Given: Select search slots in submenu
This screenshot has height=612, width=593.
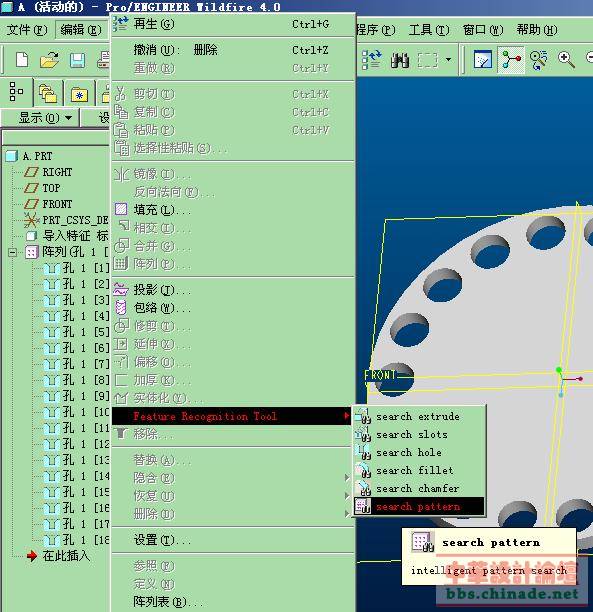Looking at the screenshot, I should 418,434.
